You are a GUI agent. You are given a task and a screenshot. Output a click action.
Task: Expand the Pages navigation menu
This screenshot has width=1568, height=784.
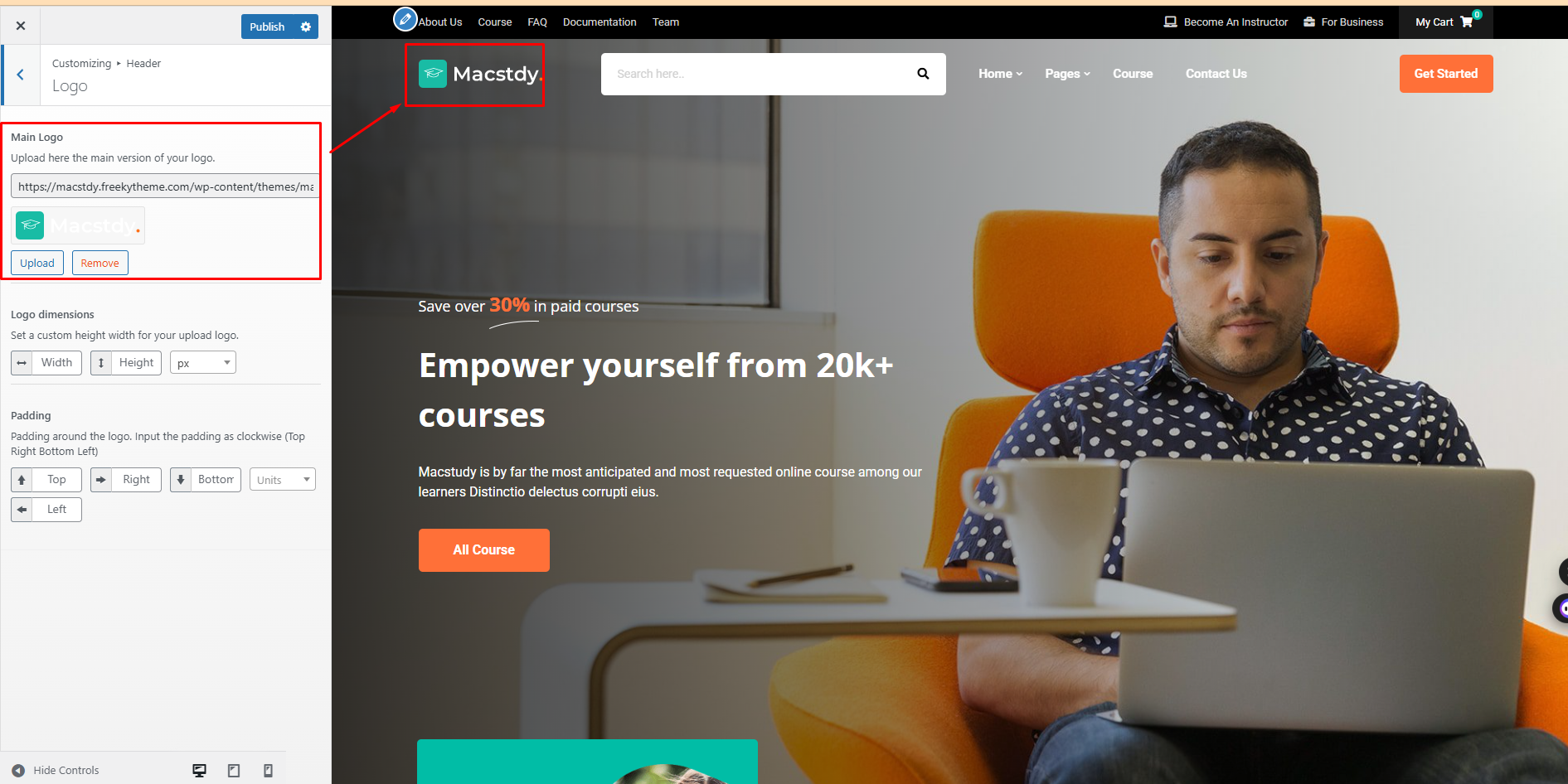click(x=1067, y=74)
